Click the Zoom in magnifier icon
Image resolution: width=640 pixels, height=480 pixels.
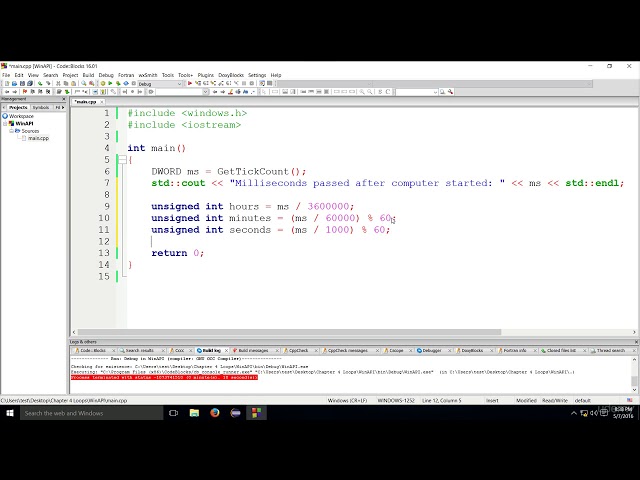(x=362, y=92)
